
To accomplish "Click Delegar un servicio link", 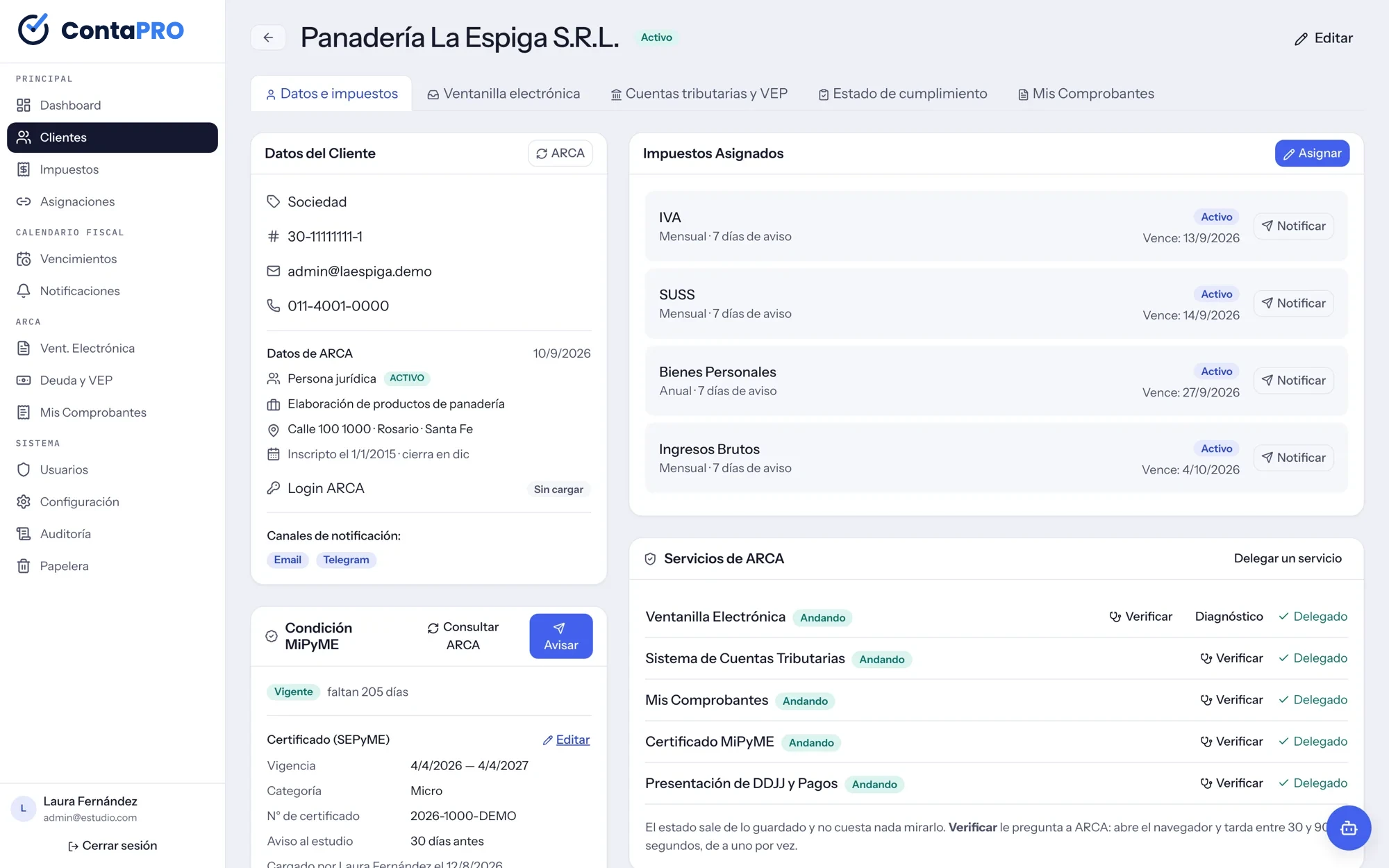I will click(x=1288, y=558).
